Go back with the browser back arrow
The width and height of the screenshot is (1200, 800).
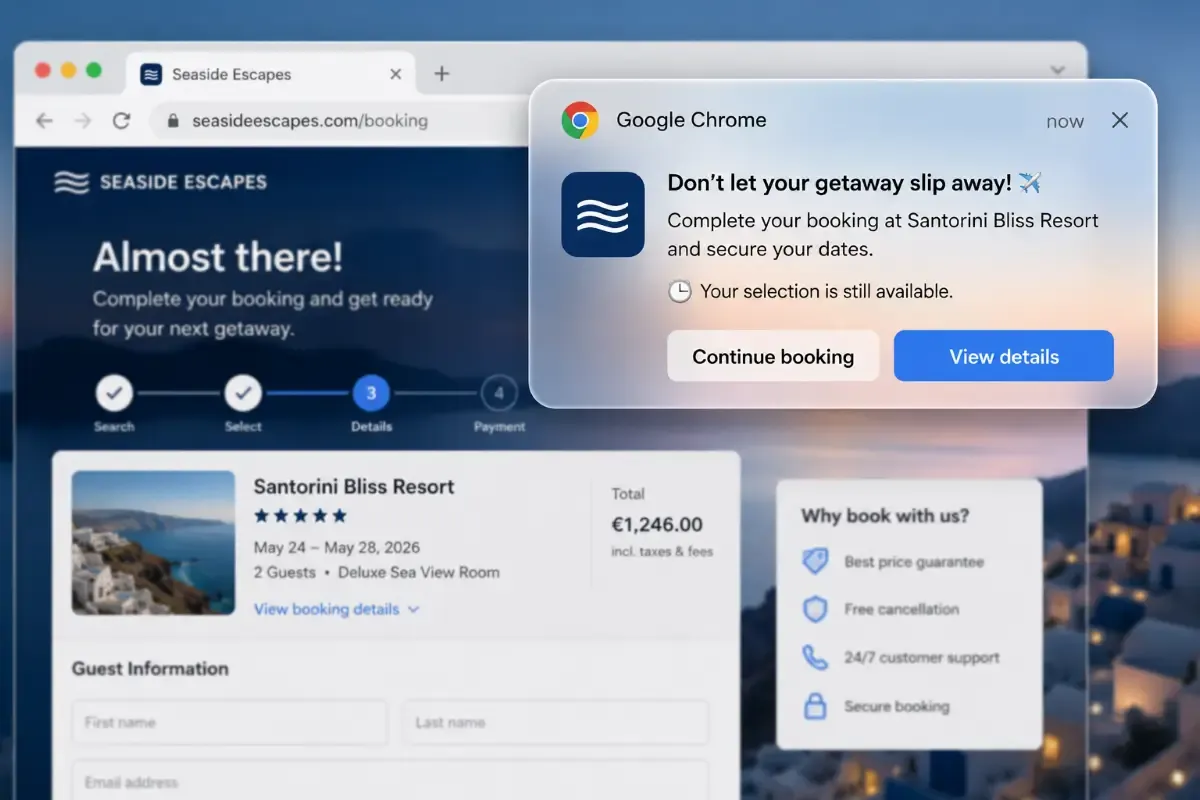point(44,121)
